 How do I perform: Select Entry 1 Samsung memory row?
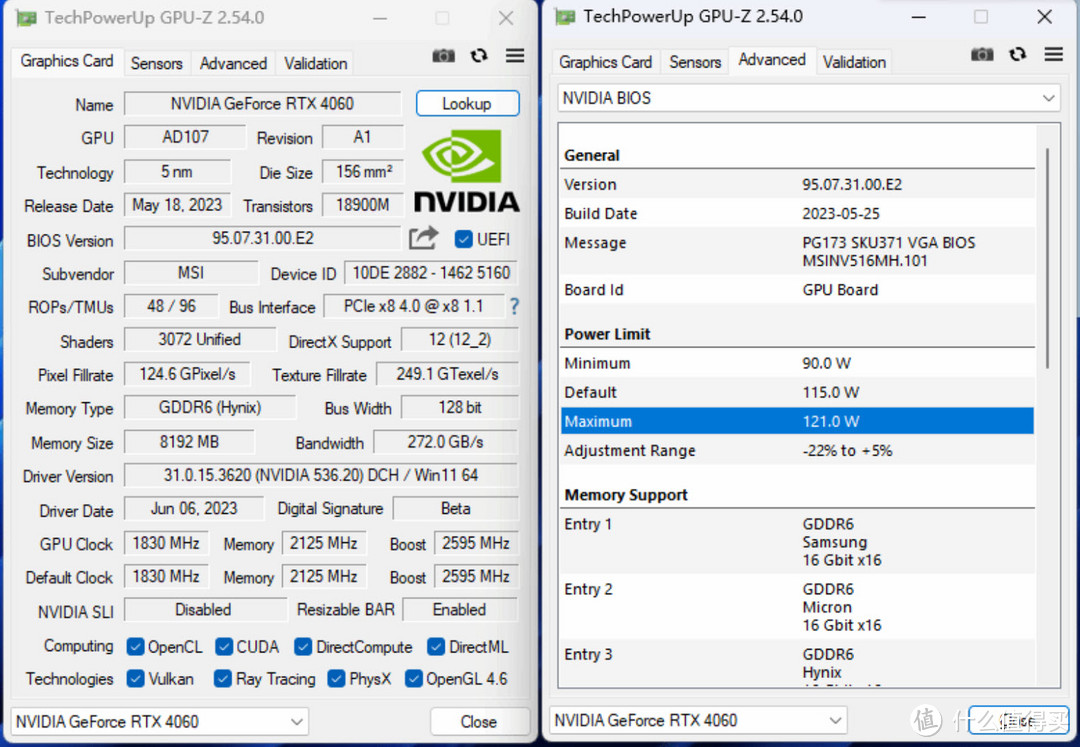pos(797,542)
